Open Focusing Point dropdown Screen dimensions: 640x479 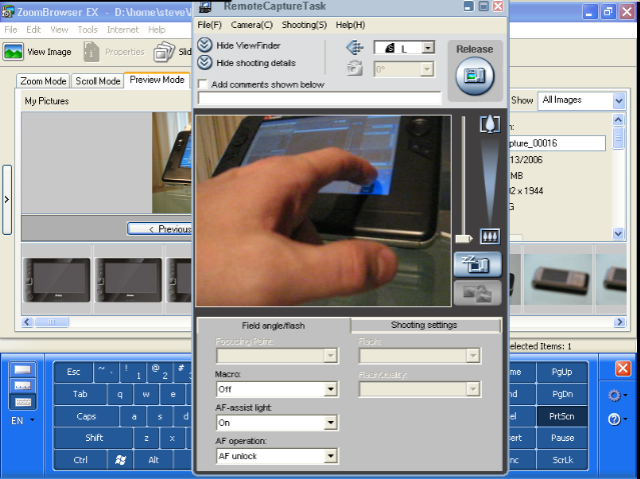(331, 356)
